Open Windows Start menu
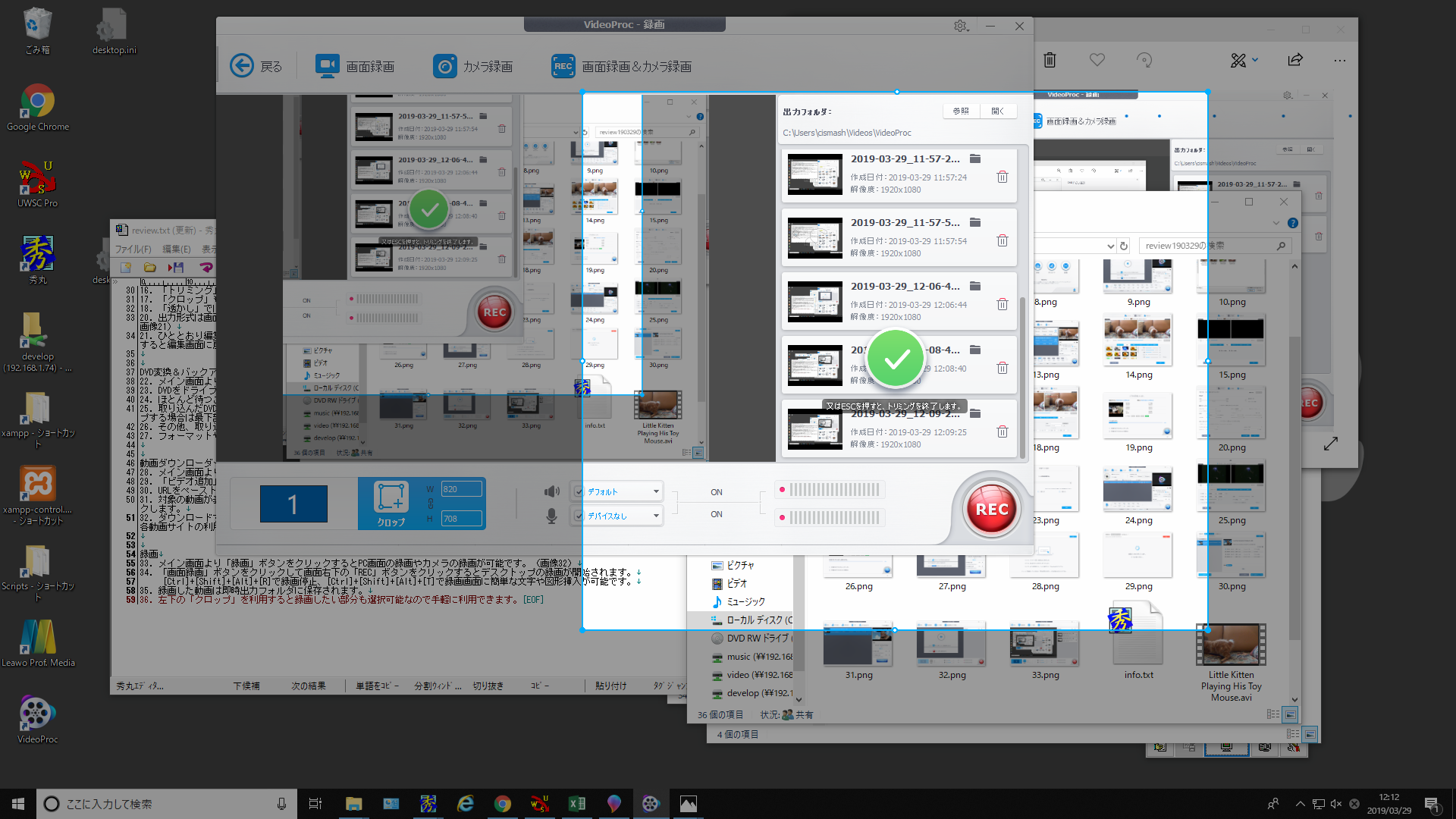 (18, 804)
